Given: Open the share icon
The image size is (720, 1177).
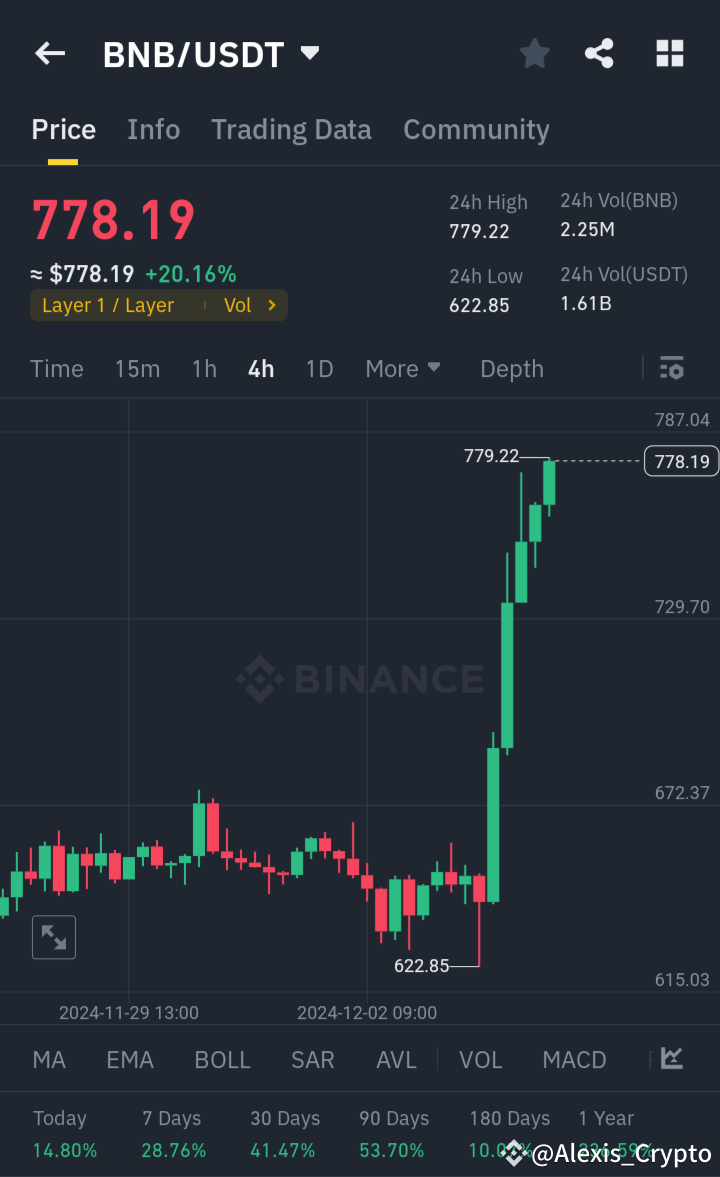Looking at the screenshot, I should click(x=599, y=53).
